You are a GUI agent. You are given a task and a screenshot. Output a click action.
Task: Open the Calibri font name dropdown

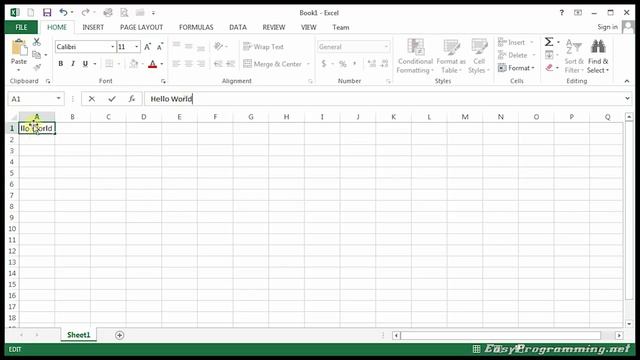click(x=113, y=47)
